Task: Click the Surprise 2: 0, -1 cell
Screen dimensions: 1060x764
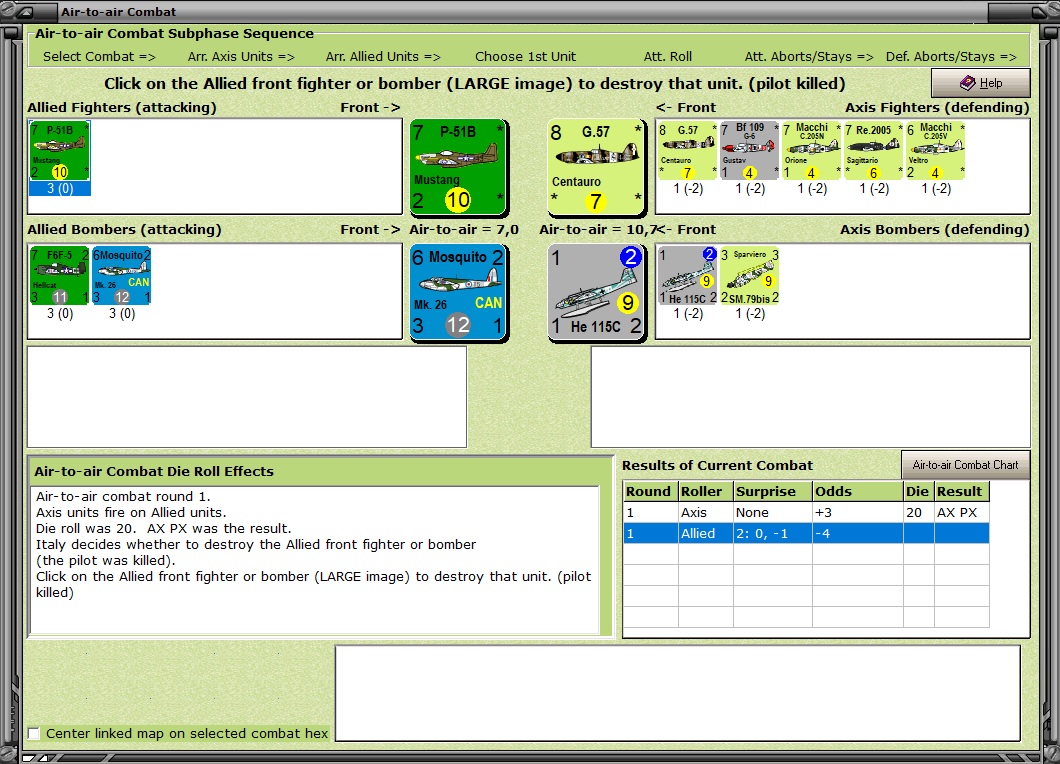Action: [x=773, y=533]
